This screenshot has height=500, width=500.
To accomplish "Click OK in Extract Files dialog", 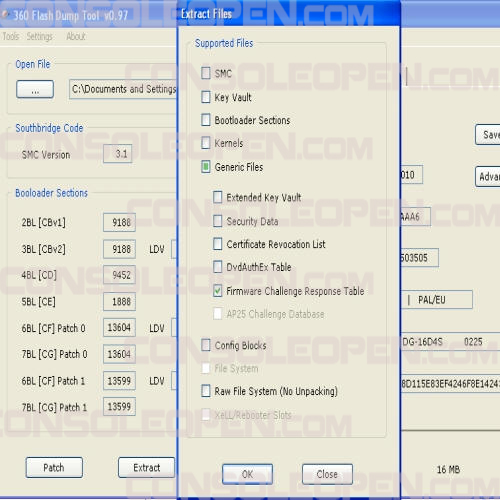I will pos(247,474).
